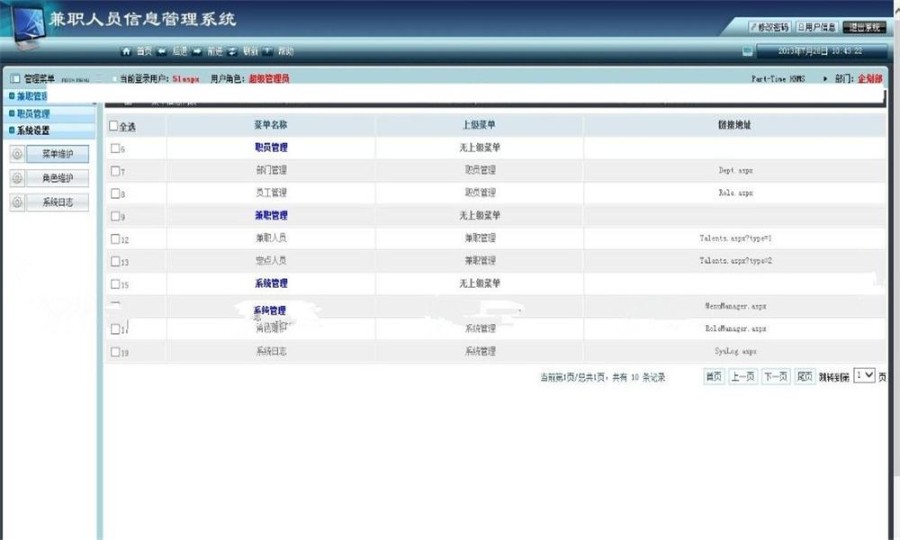Image resolution: width=900 pixels, height=540 pixels.
Task: Open the 用户信息 user info tab
Action: [x=817, y=27]
